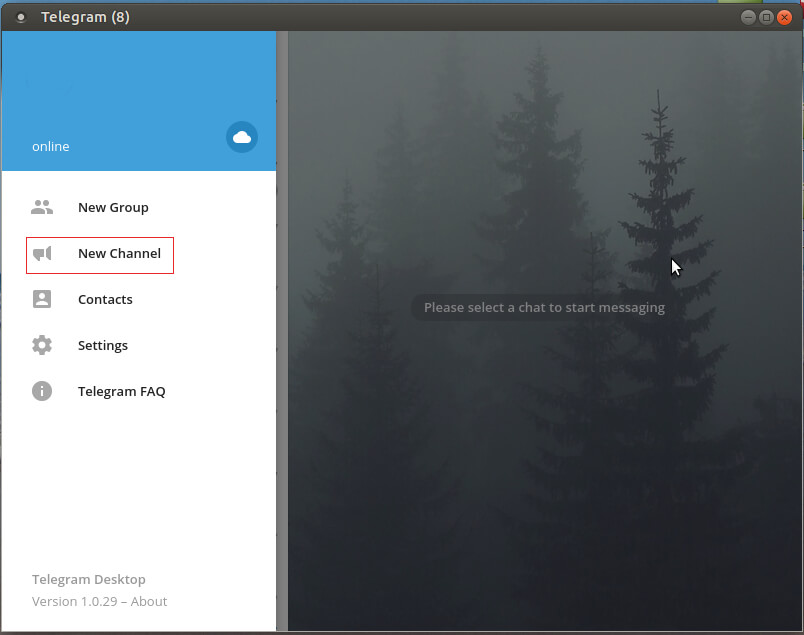This screenshot has width=804, height=635.
Task: Click the Telegram paper-plane icon in the titlebar
Action: tap(22, 16)
